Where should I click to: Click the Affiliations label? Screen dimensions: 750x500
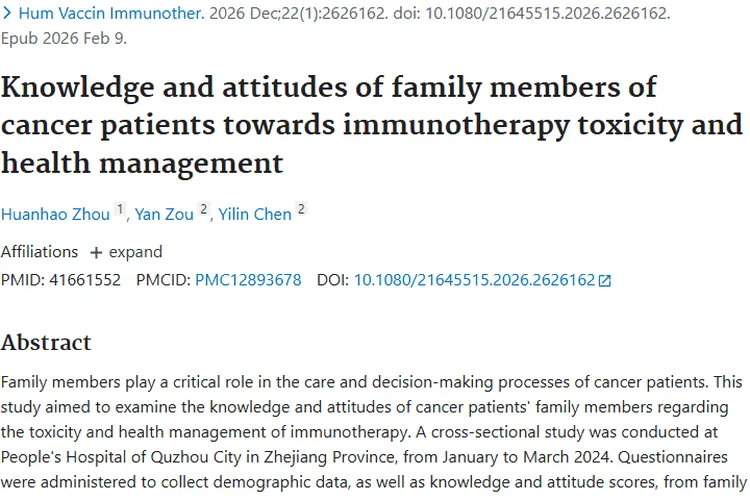39,252
